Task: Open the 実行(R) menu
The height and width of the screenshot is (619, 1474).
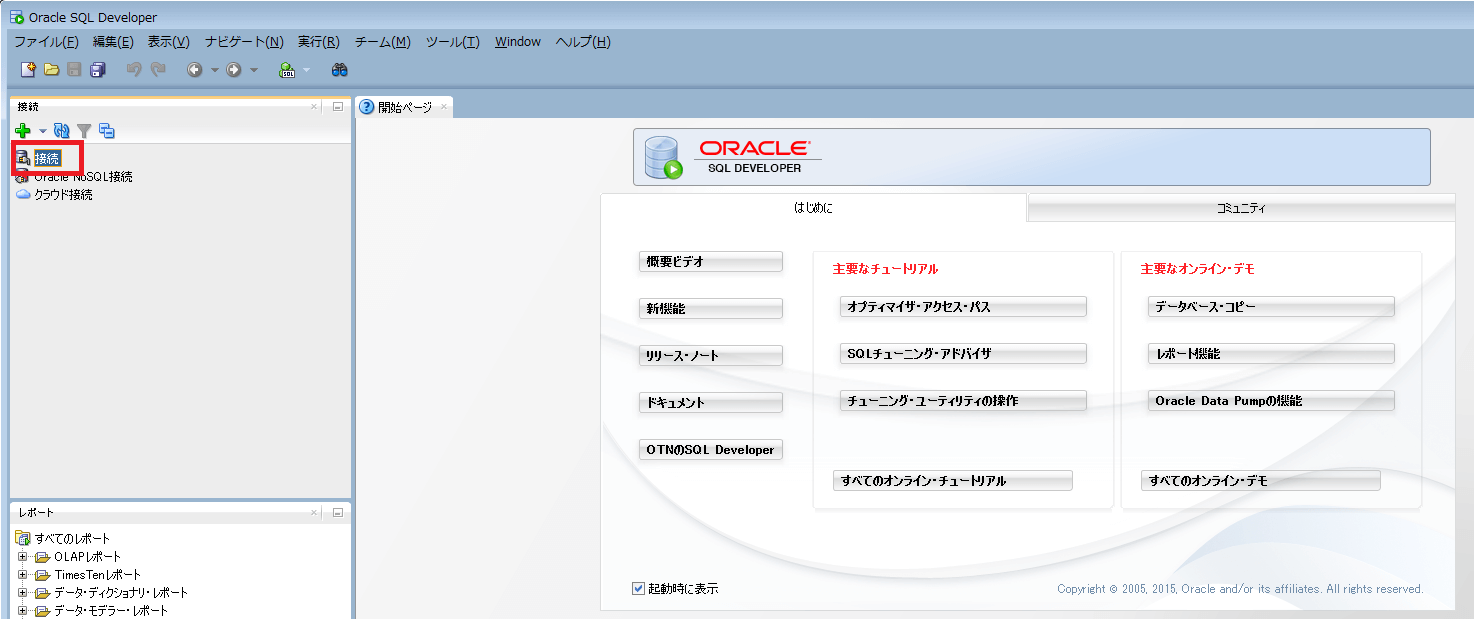Action: 318,42
